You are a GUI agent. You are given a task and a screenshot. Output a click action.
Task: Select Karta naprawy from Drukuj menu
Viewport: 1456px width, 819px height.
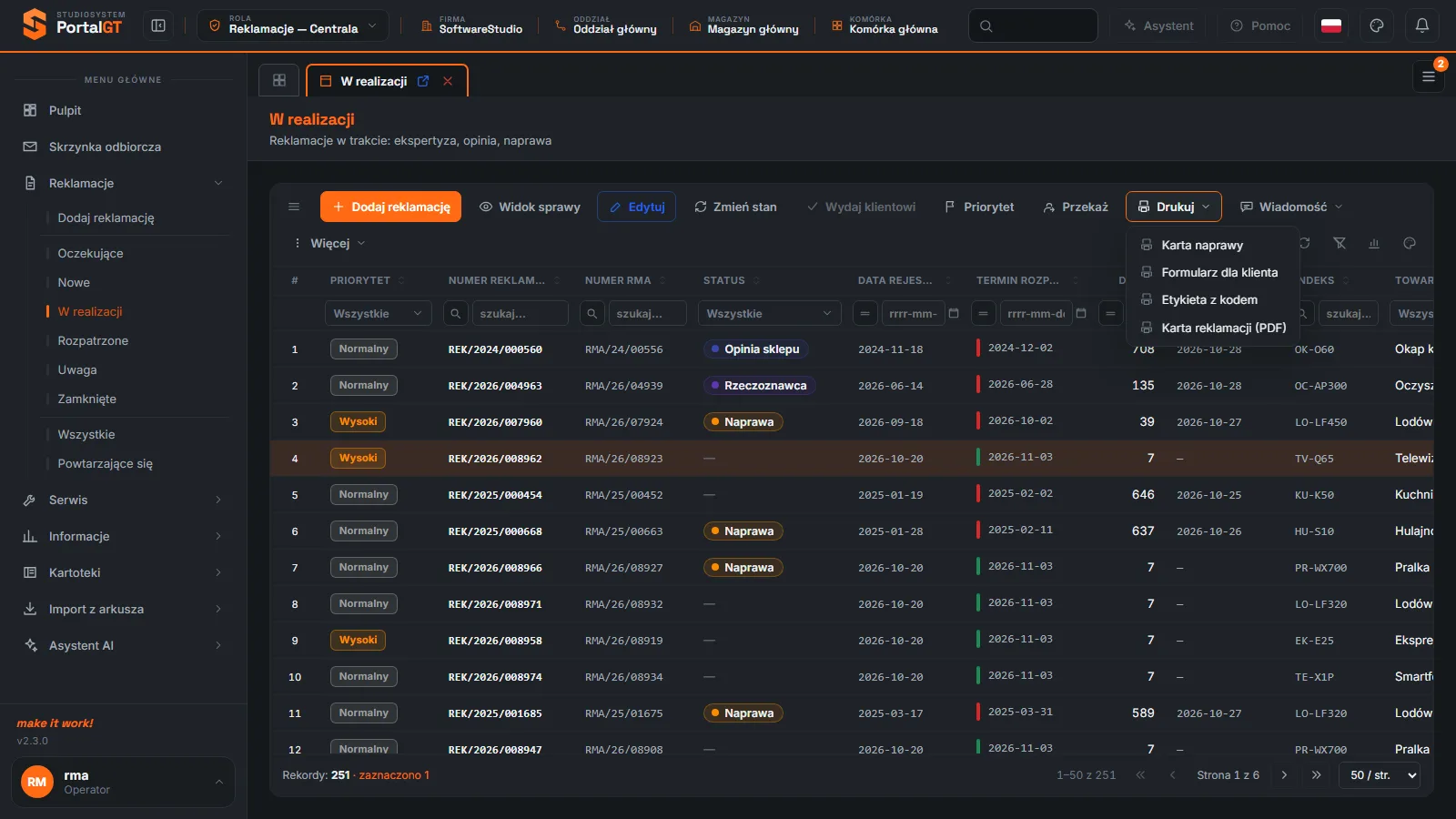(x=1212, y=245)
